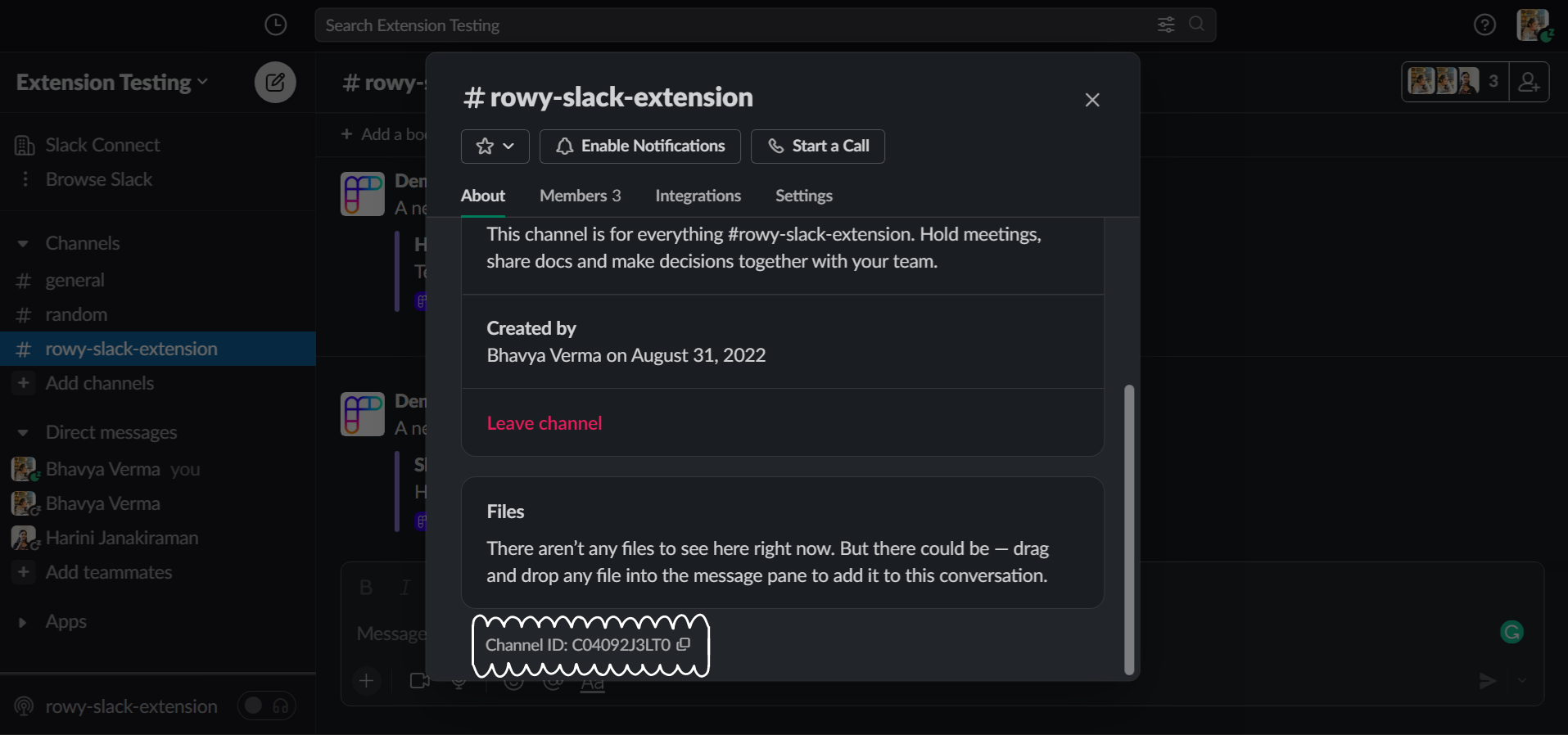Click the Leave channel link

point(545,423)
